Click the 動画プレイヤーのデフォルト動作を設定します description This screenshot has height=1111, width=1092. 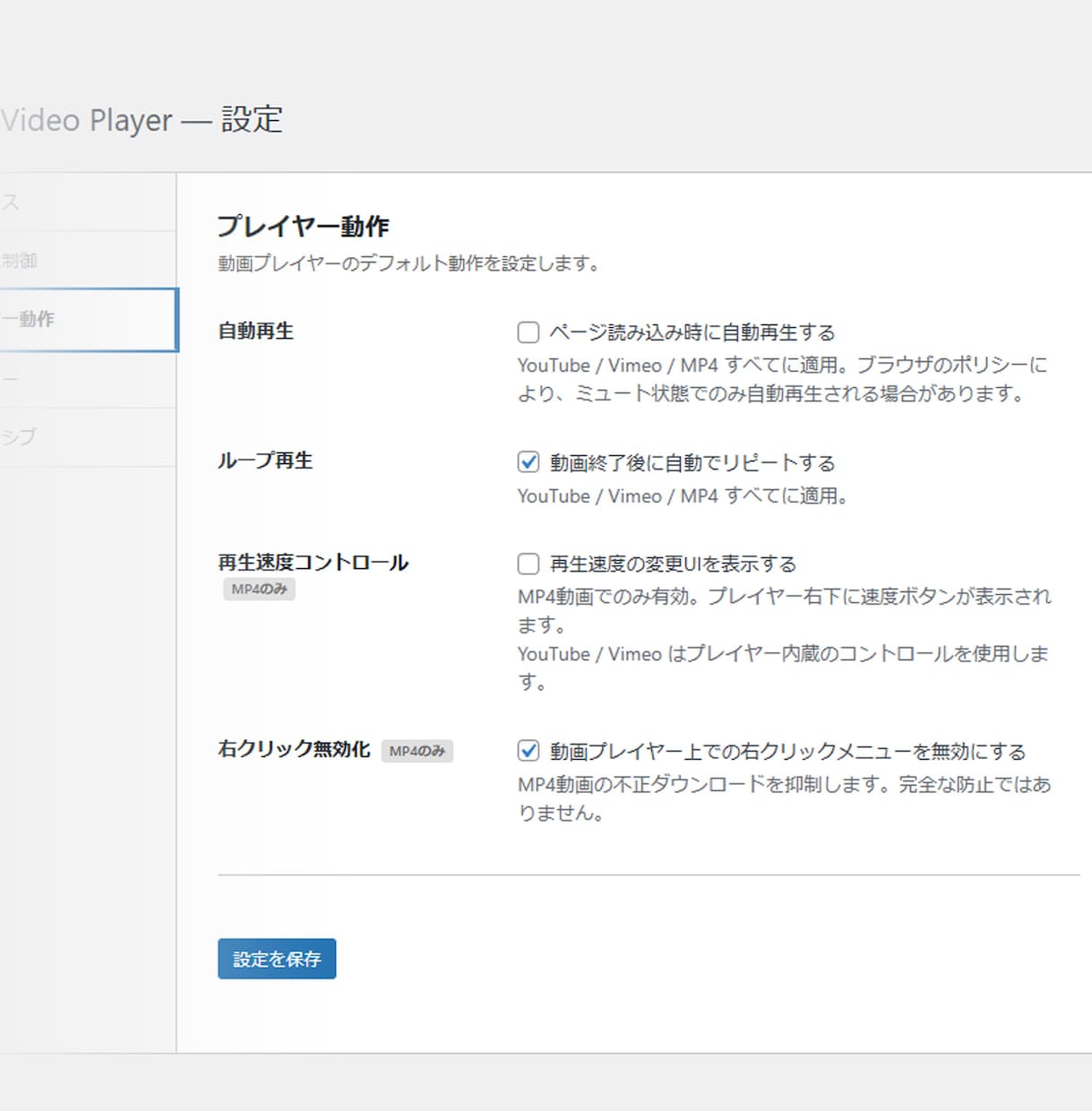point(409,263)
